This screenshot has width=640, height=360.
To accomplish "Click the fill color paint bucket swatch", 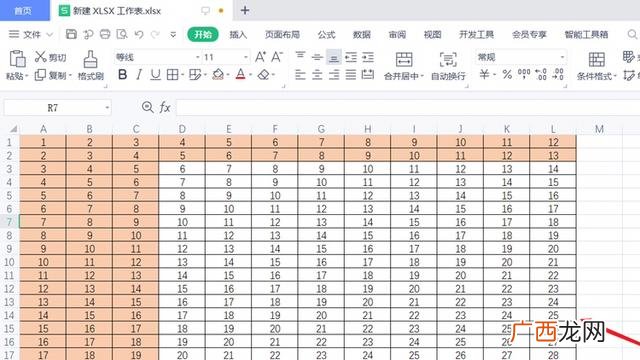I will (x=218, y=75).
